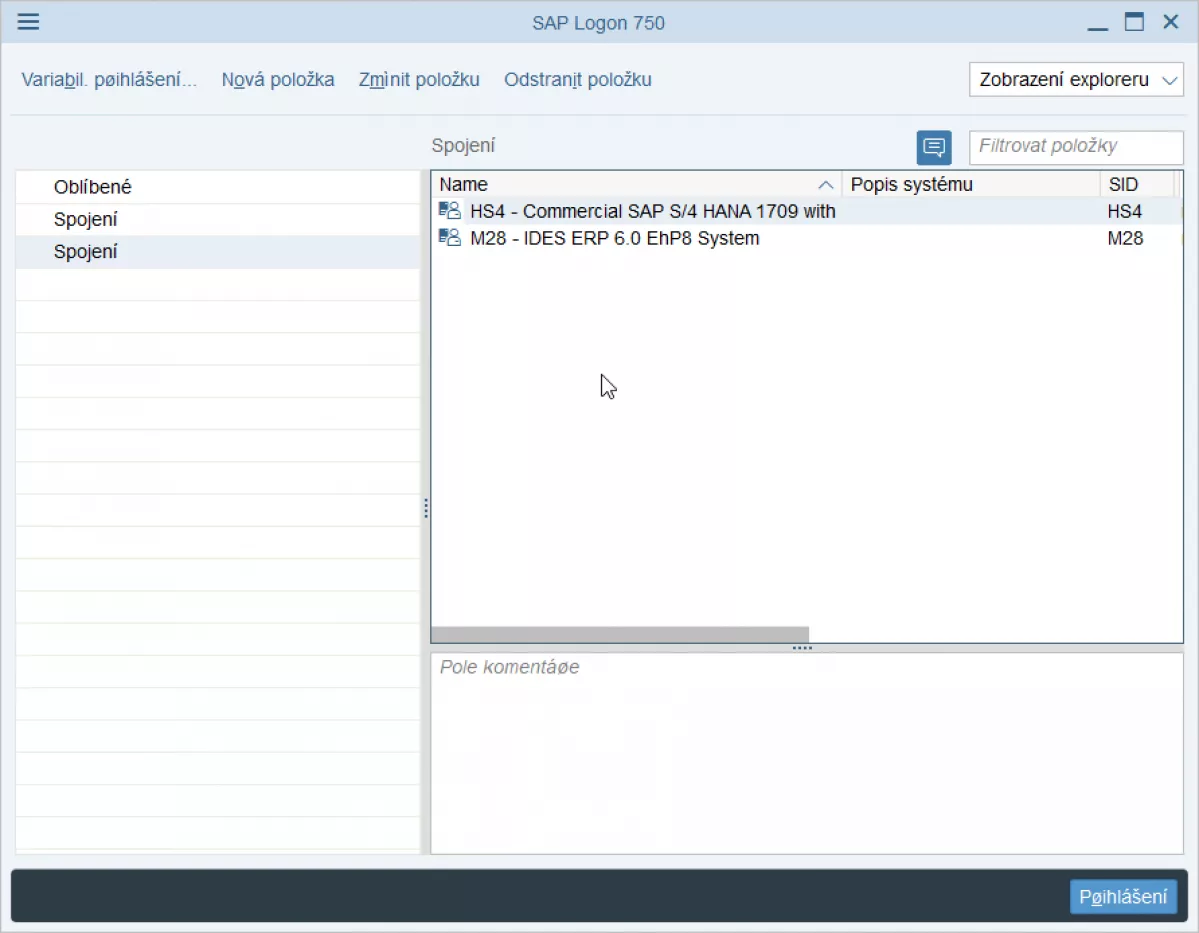Open Variabil. pøihlášení option

(x=109, y=80)
